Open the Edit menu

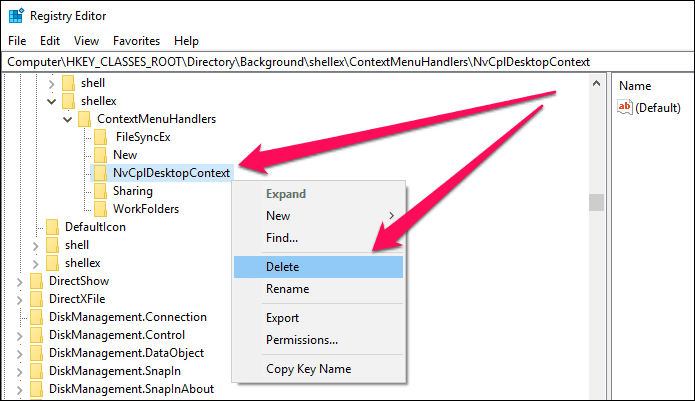click(50, 41)
